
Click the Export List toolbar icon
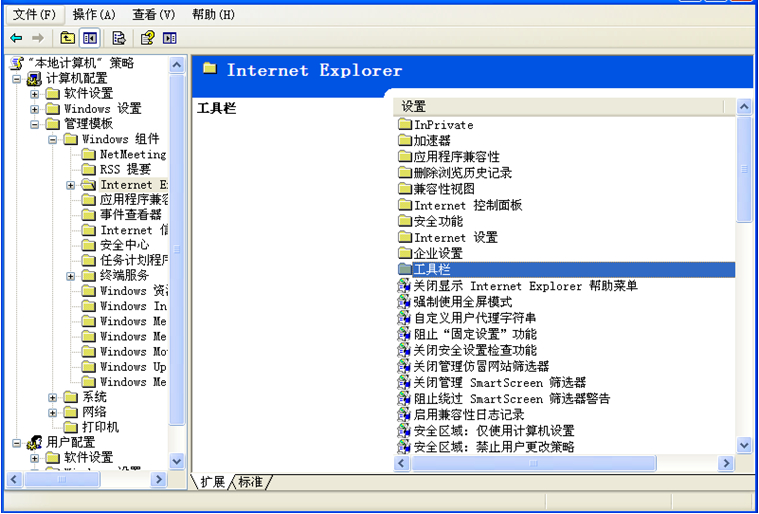click(x=119, y=38)
